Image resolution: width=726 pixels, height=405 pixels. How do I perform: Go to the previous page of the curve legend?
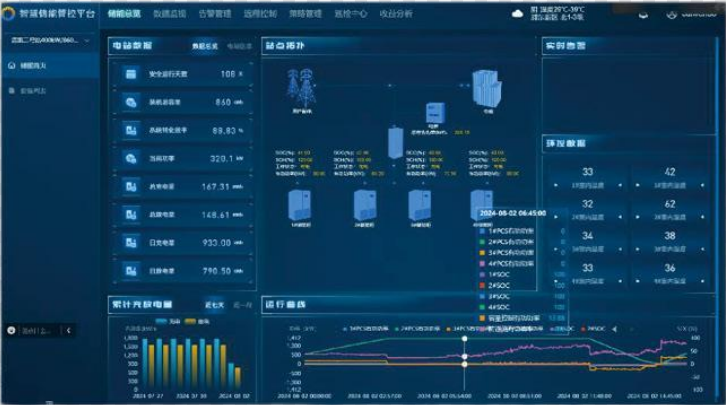614,329
